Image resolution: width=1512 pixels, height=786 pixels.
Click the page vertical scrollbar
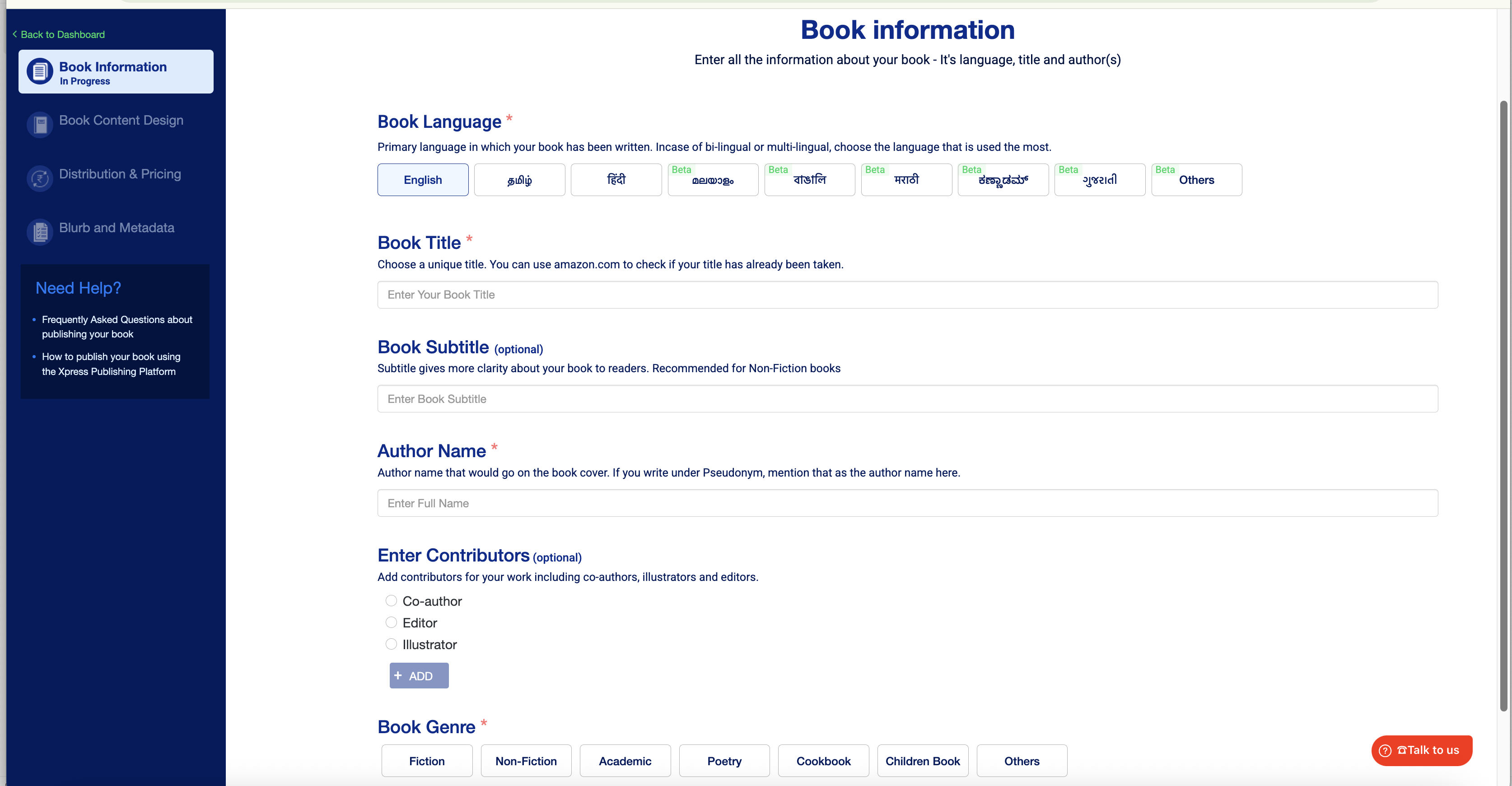tap(1503, 405)
